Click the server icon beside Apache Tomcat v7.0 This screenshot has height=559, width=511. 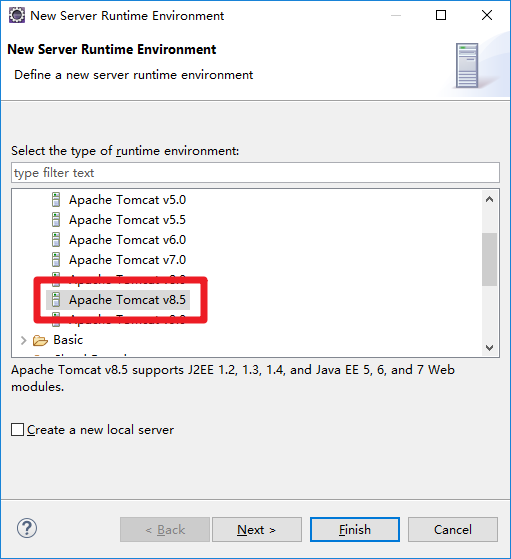coord(56,260)
